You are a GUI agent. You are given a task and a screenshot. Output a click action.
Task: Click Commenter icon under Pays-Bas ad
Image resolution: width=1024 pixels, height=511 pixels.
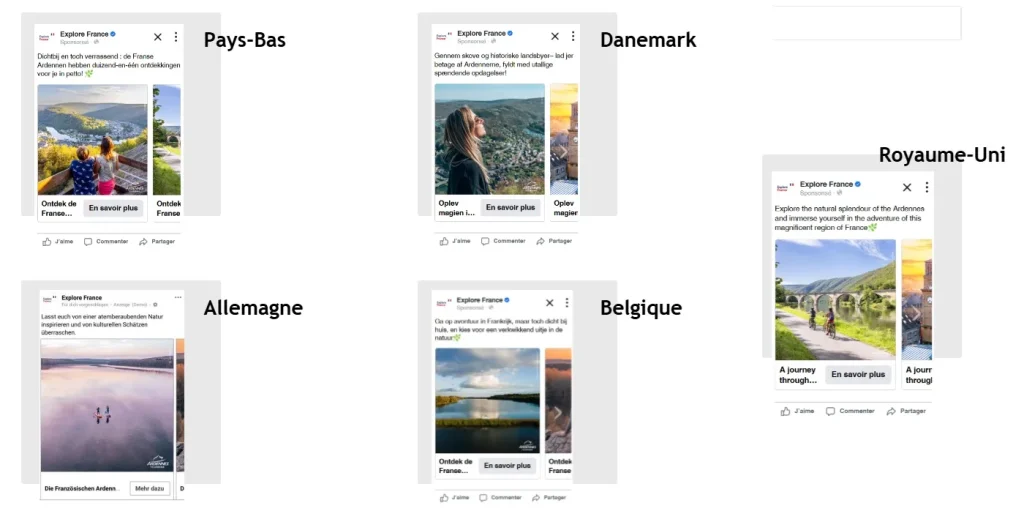coord(88,242)
